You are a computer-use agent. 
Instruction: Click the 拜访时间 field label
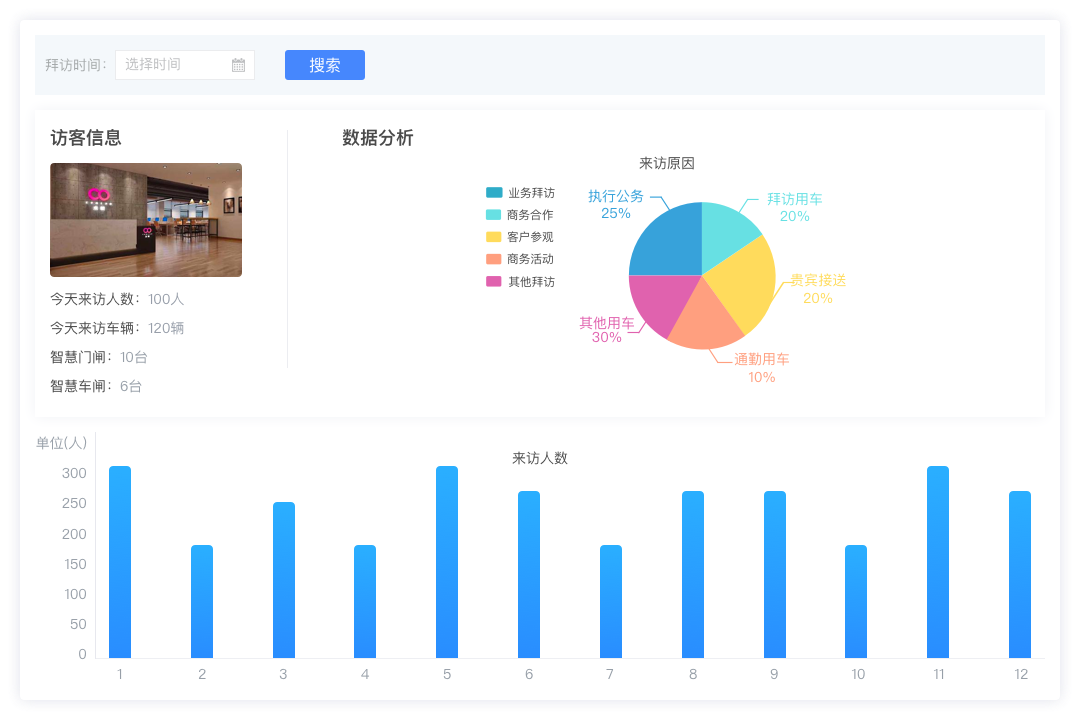[76, 65]
